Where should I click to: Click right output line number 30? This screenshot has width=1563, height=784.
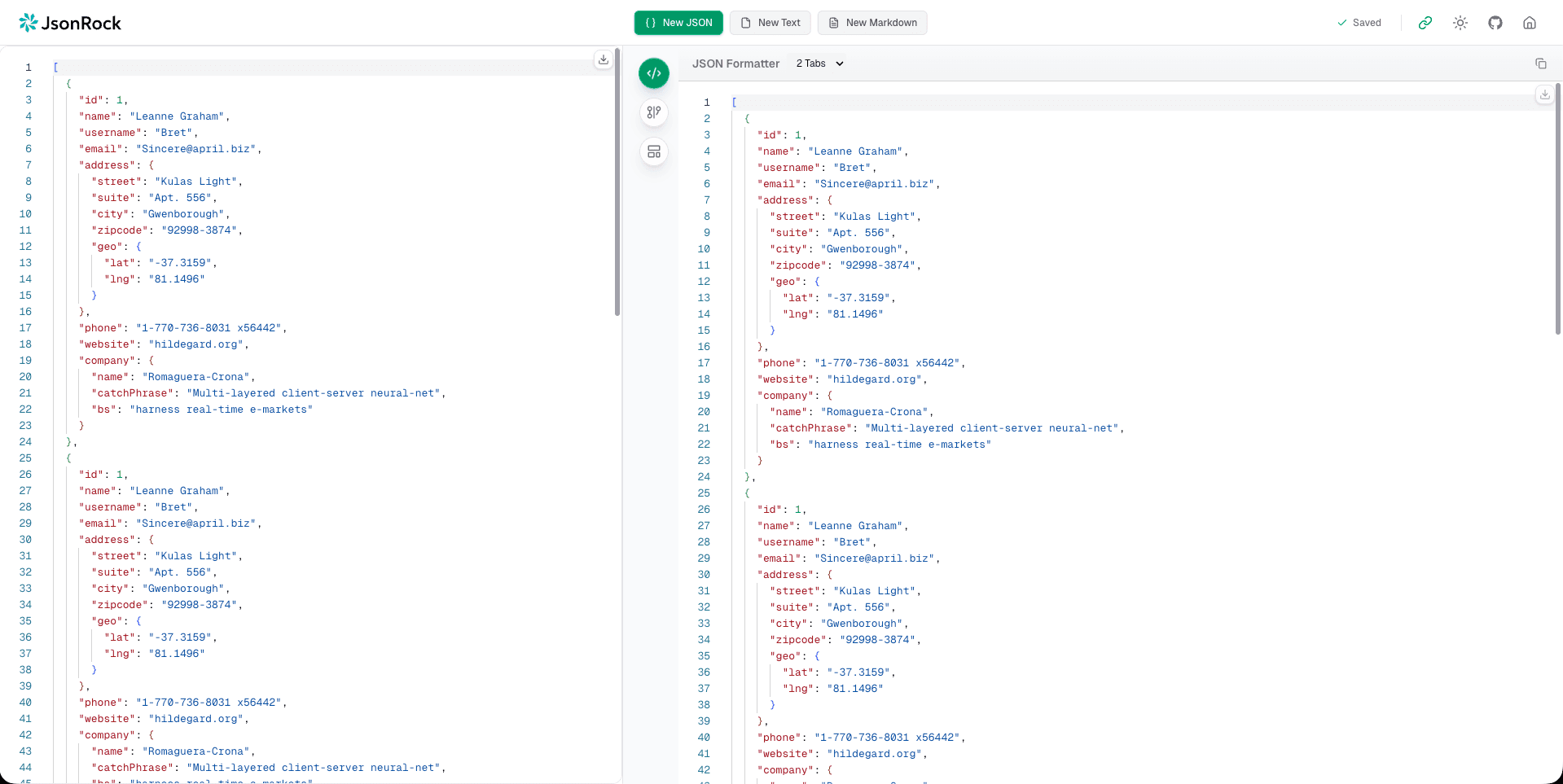coord(704,575)
